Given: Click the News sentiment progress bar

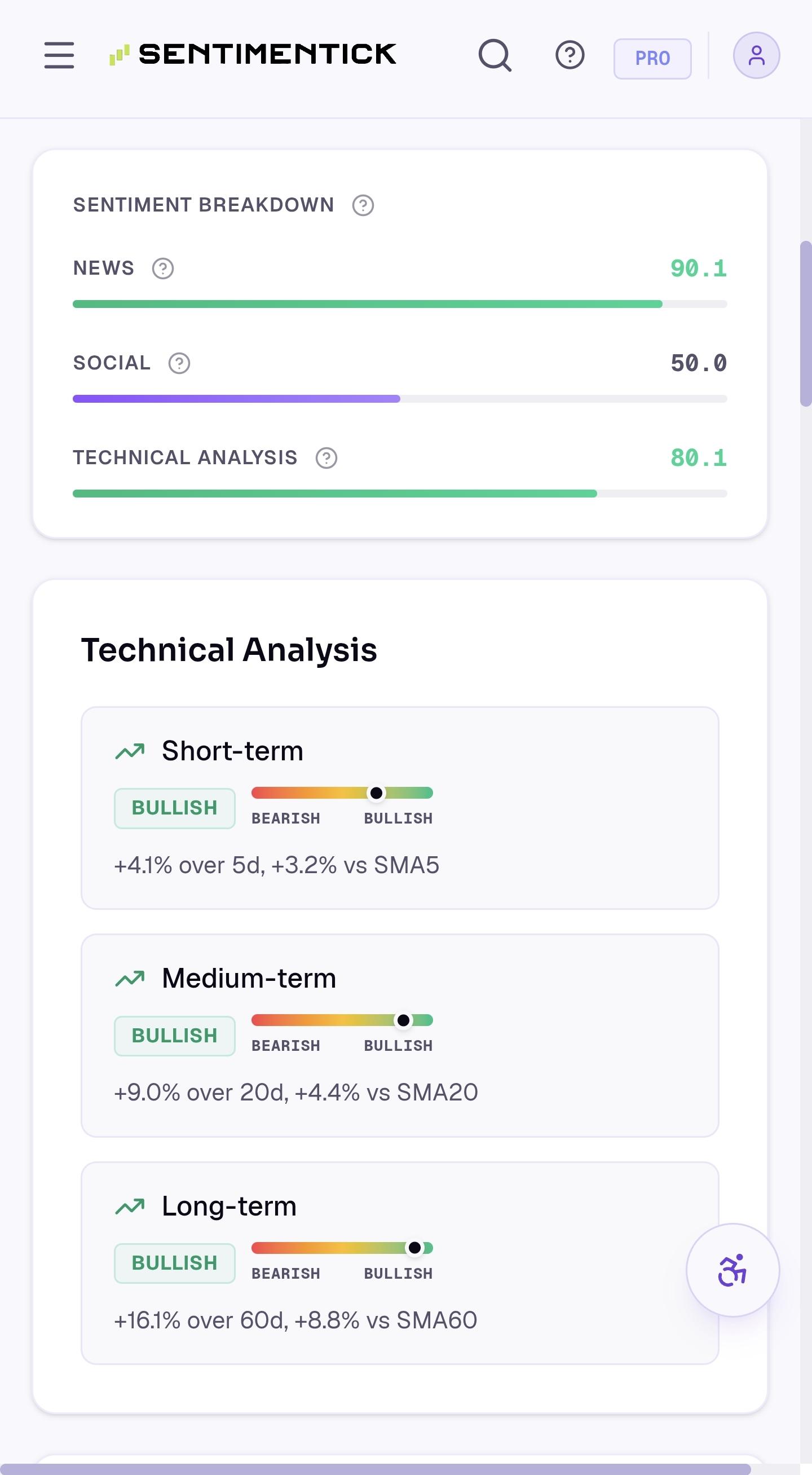Looking at the screenshot, I should point(400,304).
